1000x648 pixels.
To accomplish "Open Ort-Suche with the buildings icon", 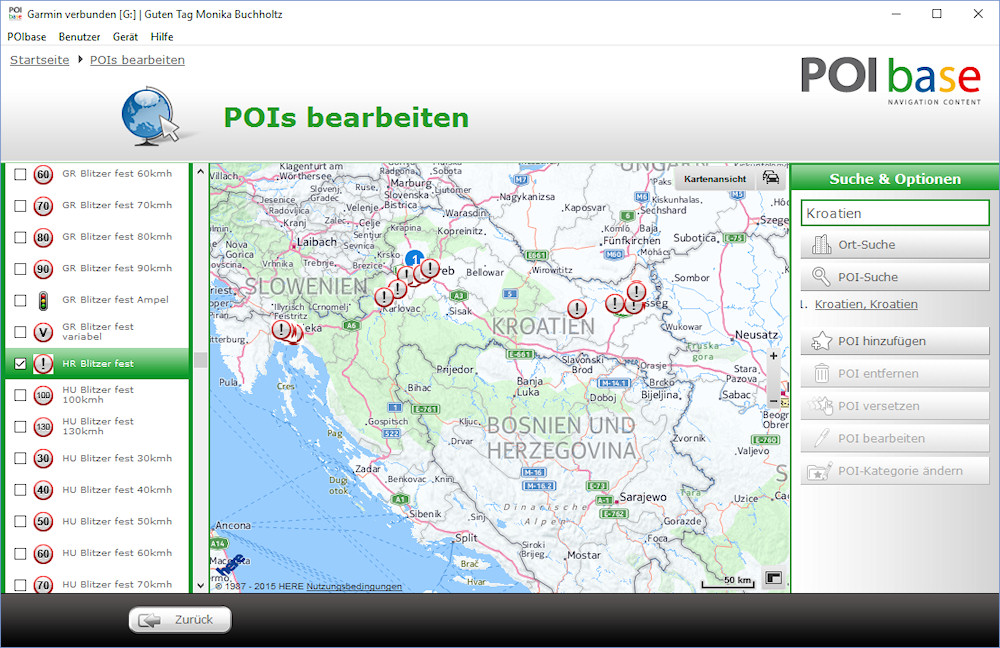I will pos(894,245).
